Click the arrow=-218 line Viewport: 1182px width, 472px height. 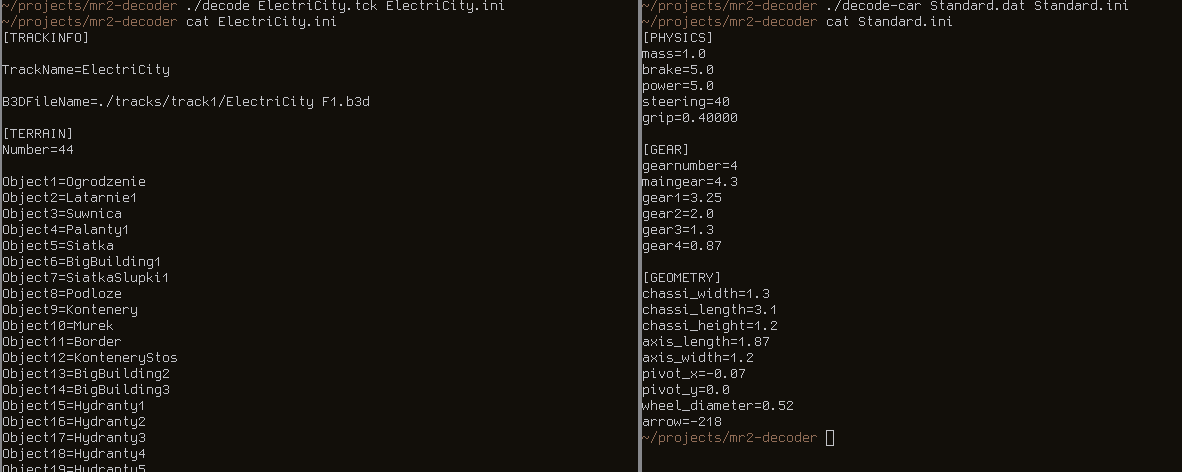coord(681,421)
